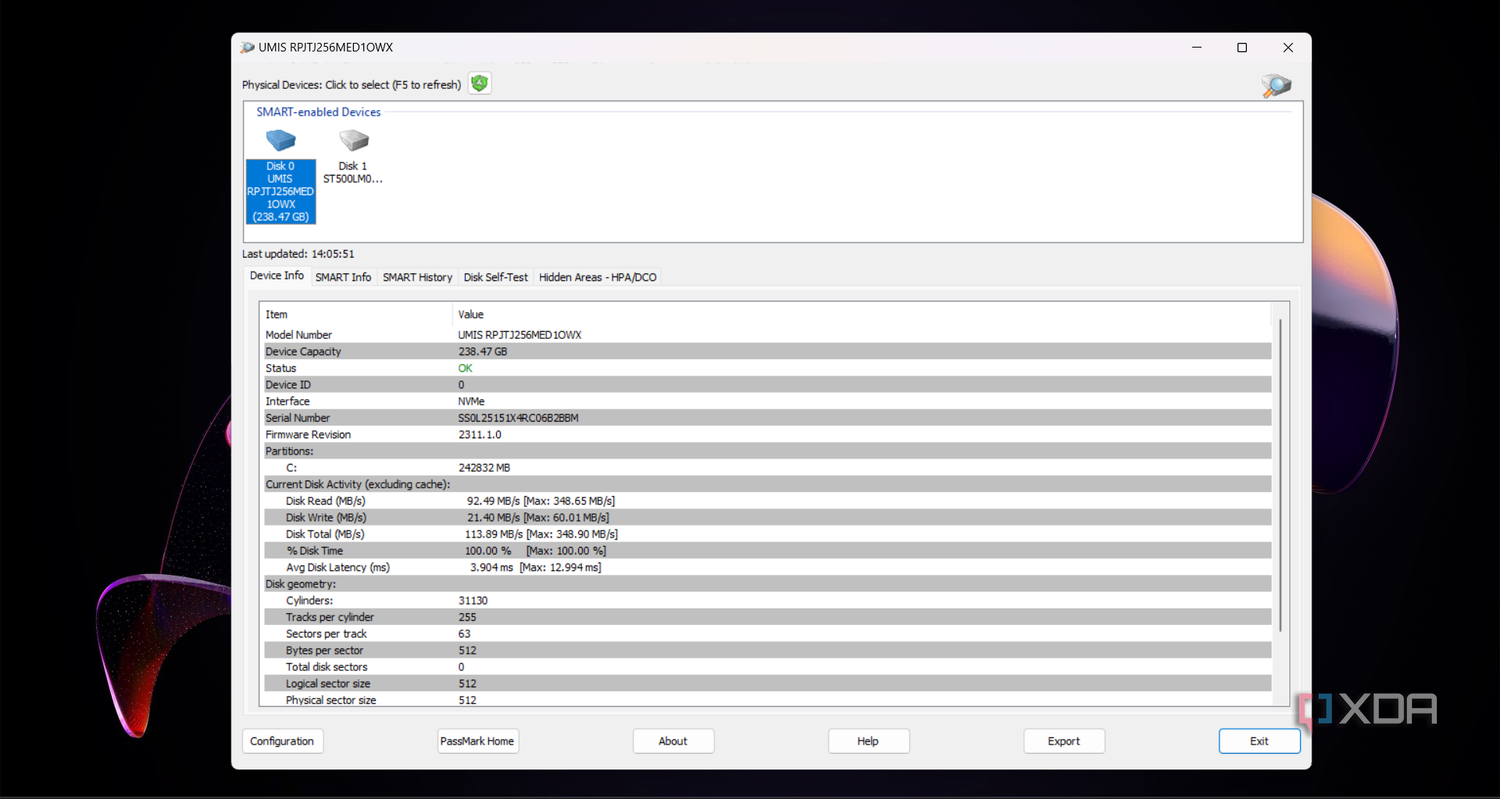Click the PassMark Home button
1500x799 pixels.
[477, 741]
